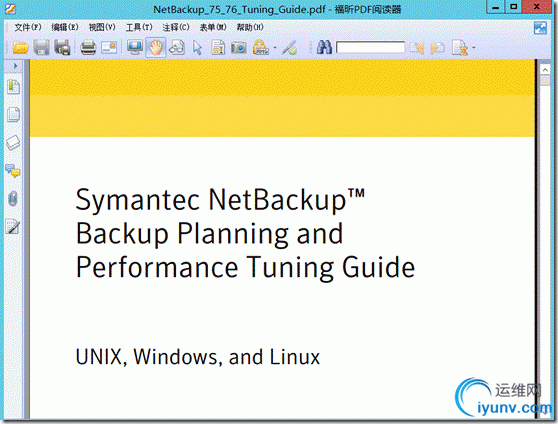The image size is (558, 424).
Task: Click the scroll up arrow of vertical scrollbar
Action: [x=544, y=70]
